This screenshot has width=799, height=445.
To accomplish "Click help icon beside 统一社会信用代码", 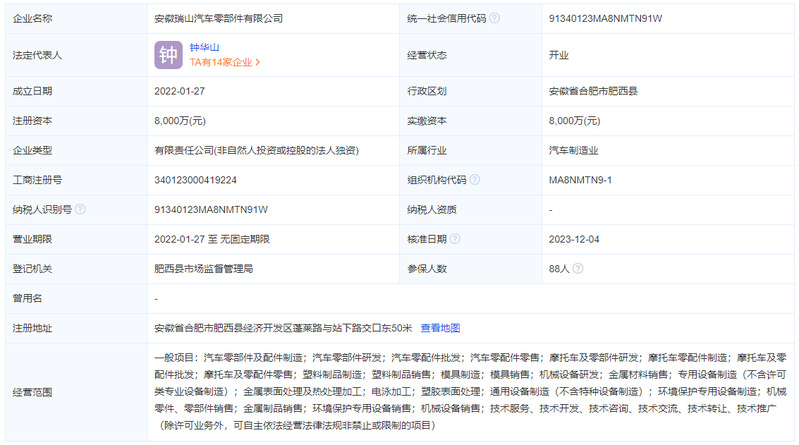I will 494,18.
